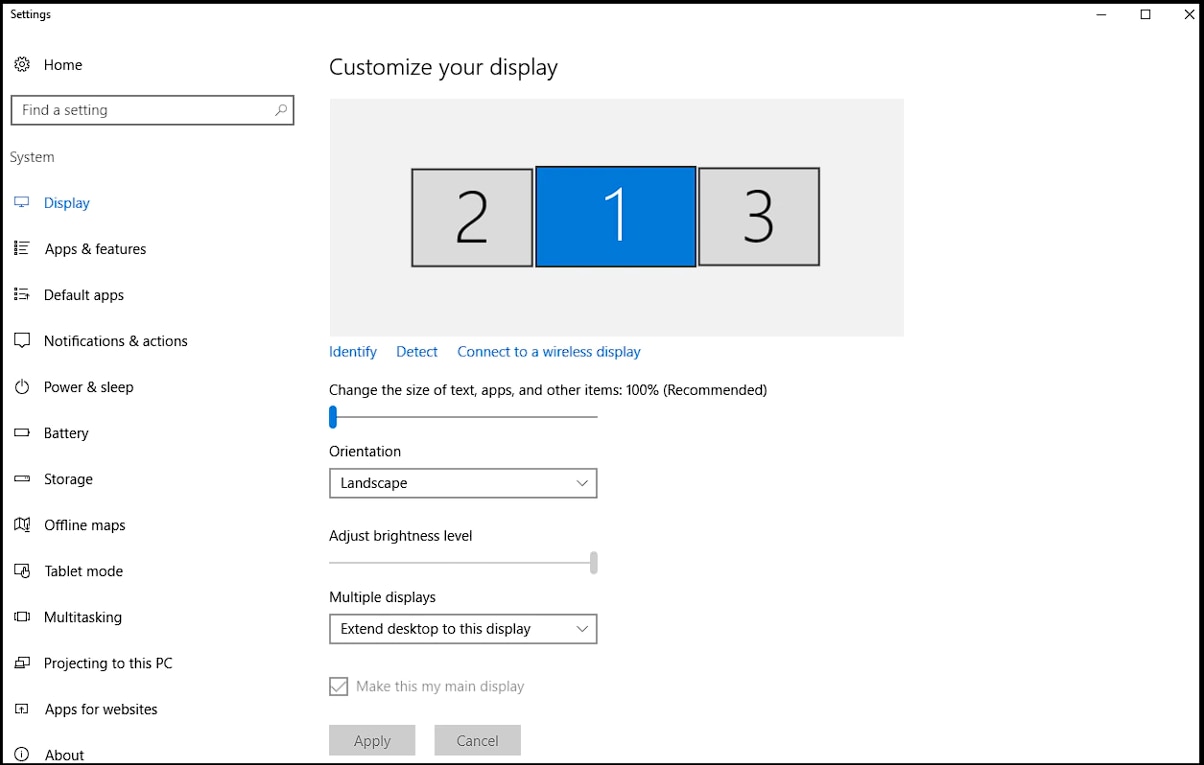1204x765 pixels.
Task: Click the Cancel button
Action: [477, 740]
